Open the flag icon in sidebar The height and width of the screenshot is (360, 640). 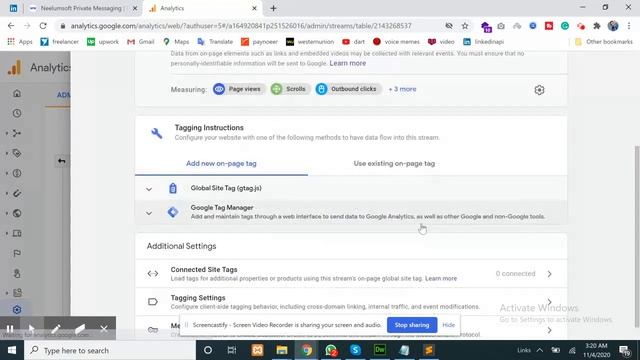point(17,253)
